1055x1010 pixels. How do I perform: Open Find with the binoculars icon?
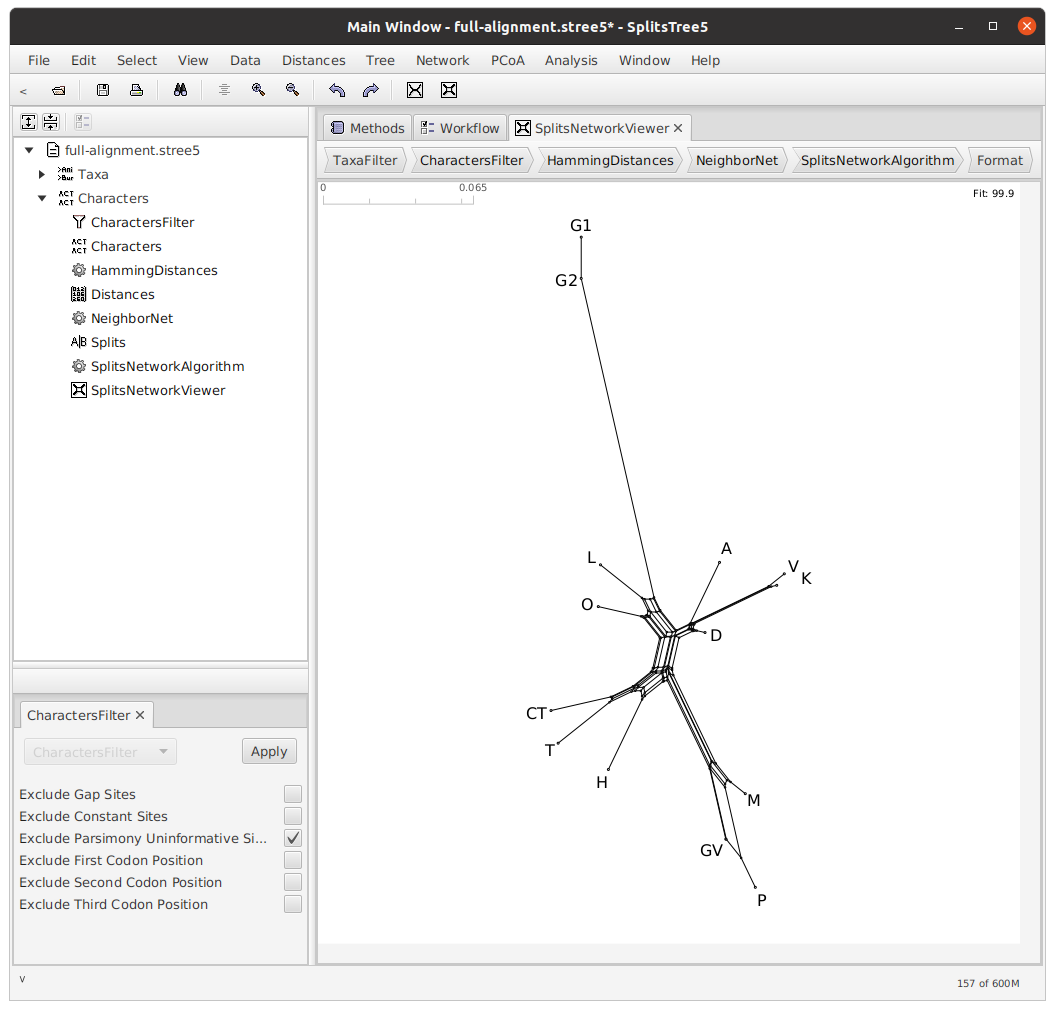[180, 90]
